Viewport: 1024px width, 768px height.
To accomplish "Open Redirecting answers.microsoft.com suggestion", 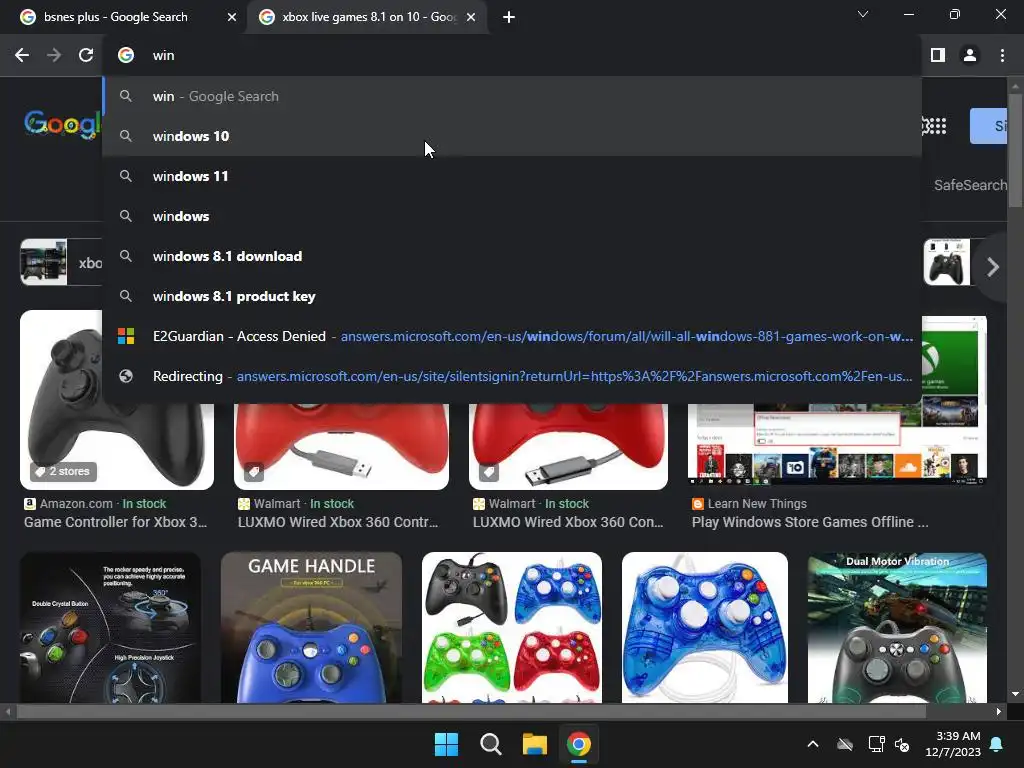I will [x=512, y=376].
